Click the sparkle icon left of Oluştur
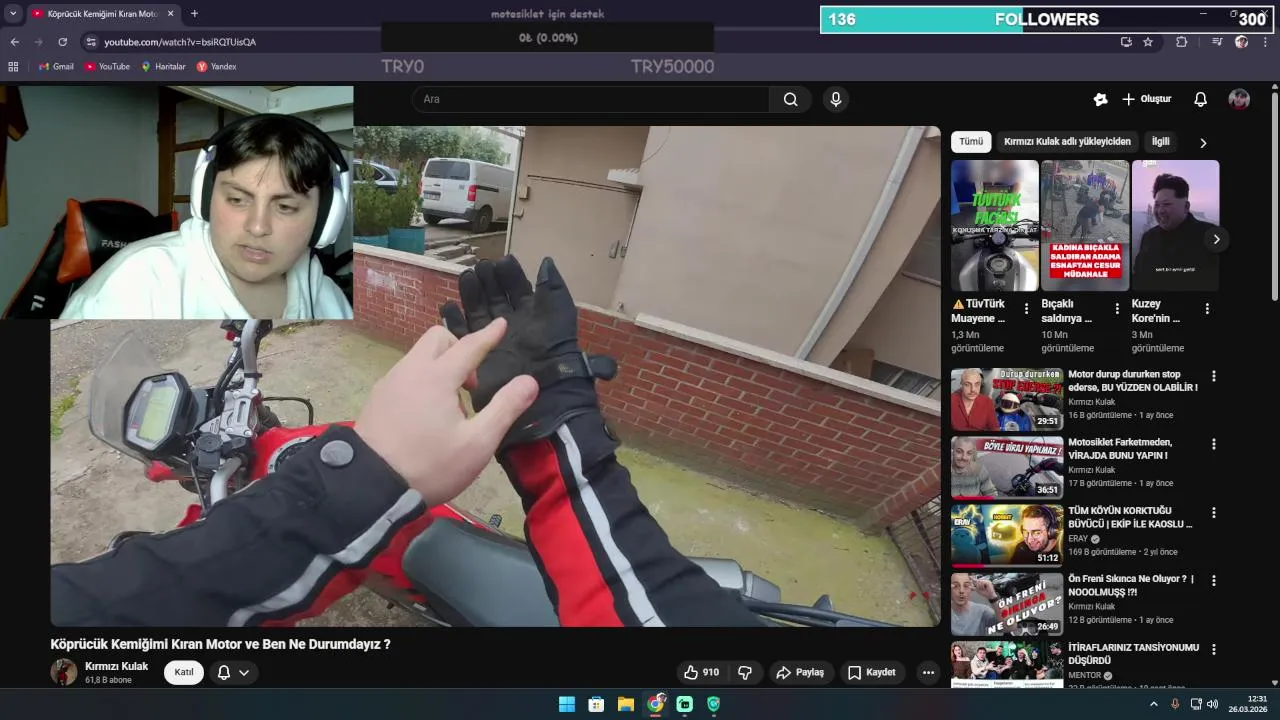The width and height of the screenshot is (1280, 720). (x=1101, y=99)
